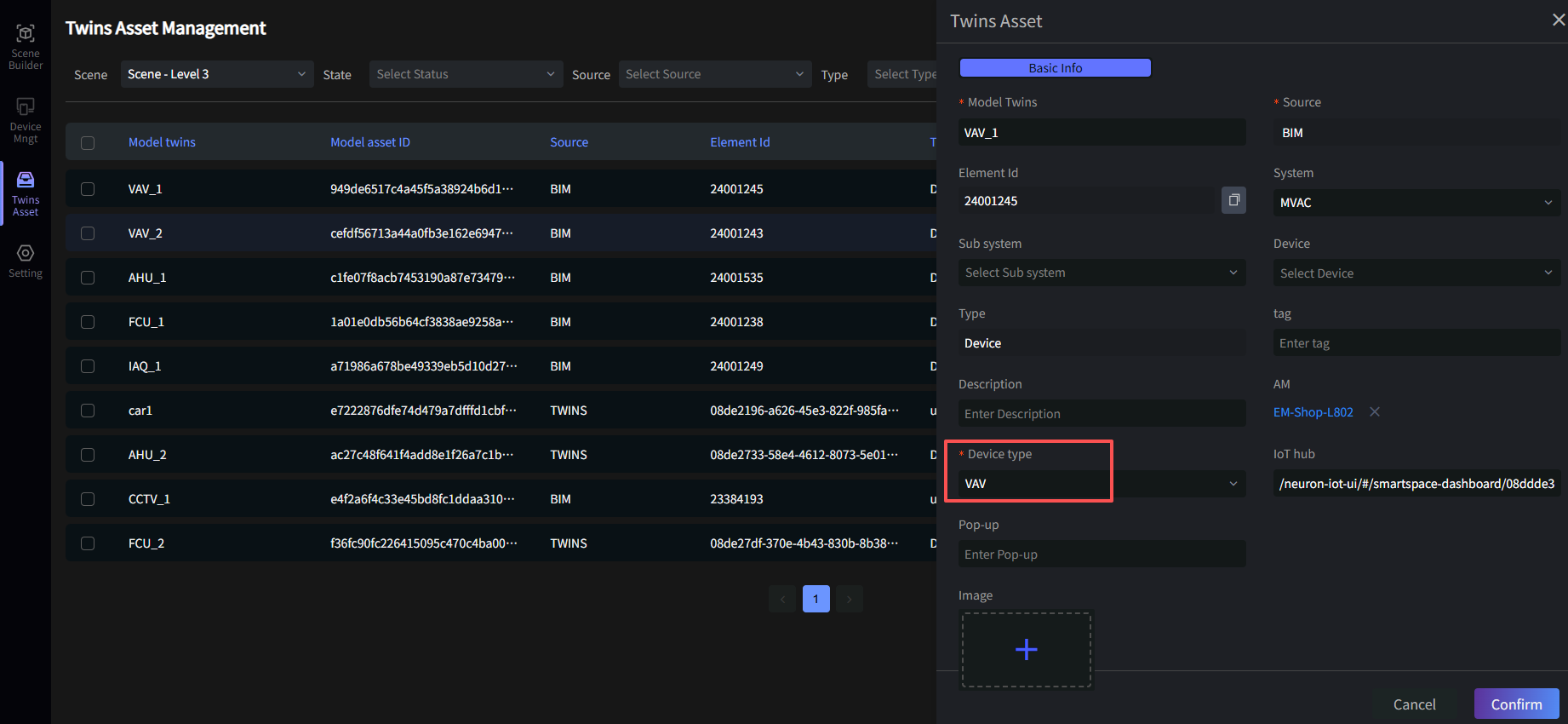Image resolution: width=1568 pixels, height=724 pixels.
Task: Toggle the select-all header checkbox
Action: 88,143
